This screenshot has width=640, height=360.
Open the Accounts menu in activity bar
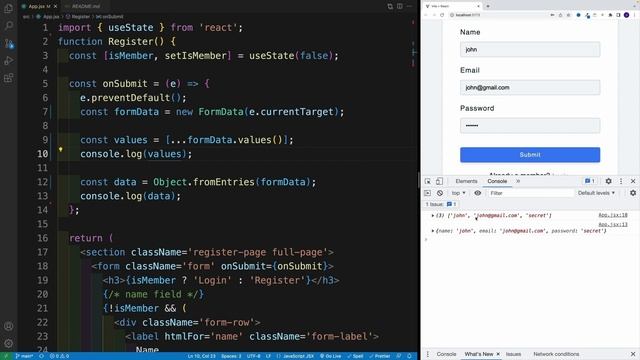click(8, 326)
